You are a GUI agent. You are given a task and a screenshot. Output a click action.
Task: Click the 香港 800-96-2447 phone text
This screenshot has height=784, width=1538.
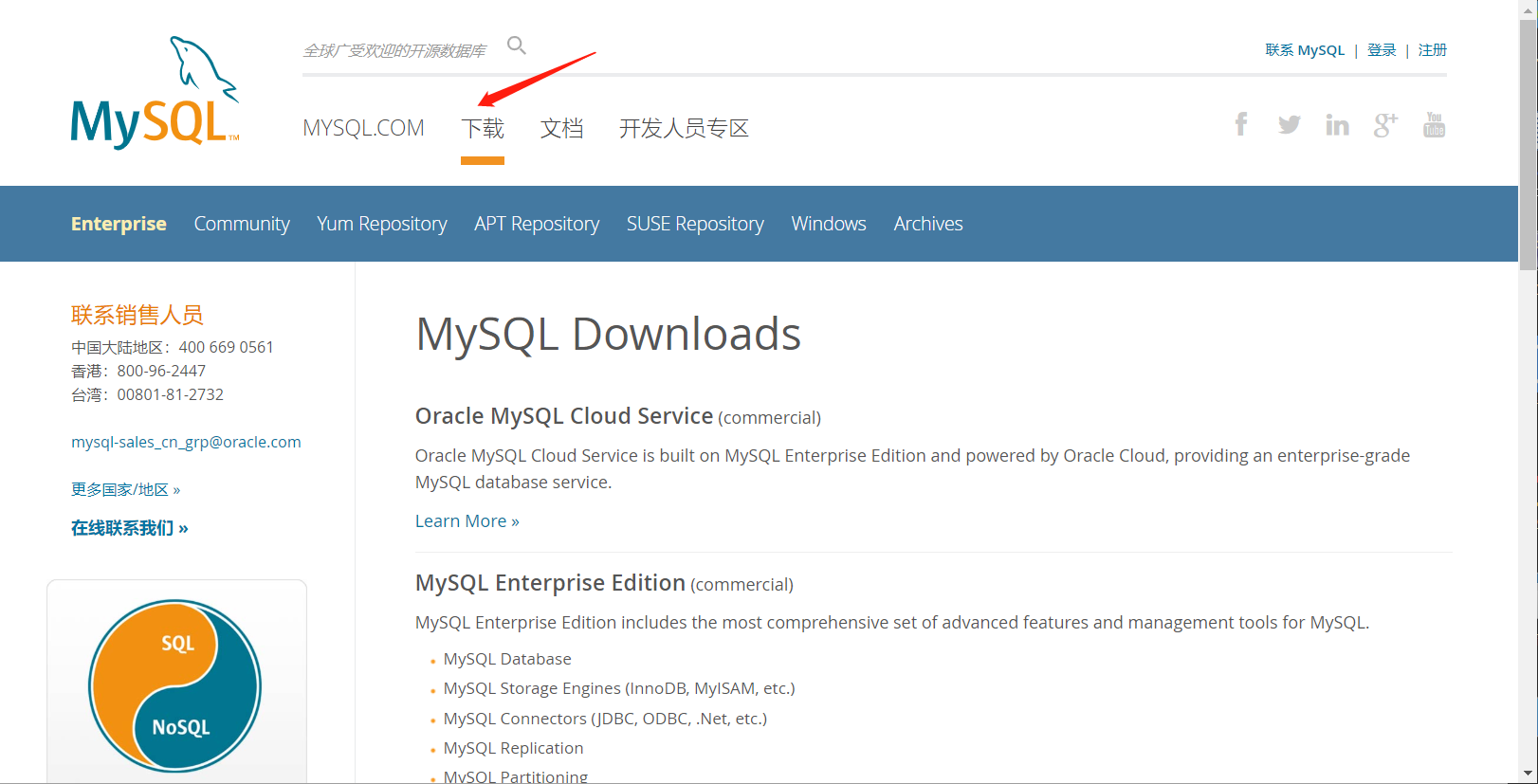[138, 371]
